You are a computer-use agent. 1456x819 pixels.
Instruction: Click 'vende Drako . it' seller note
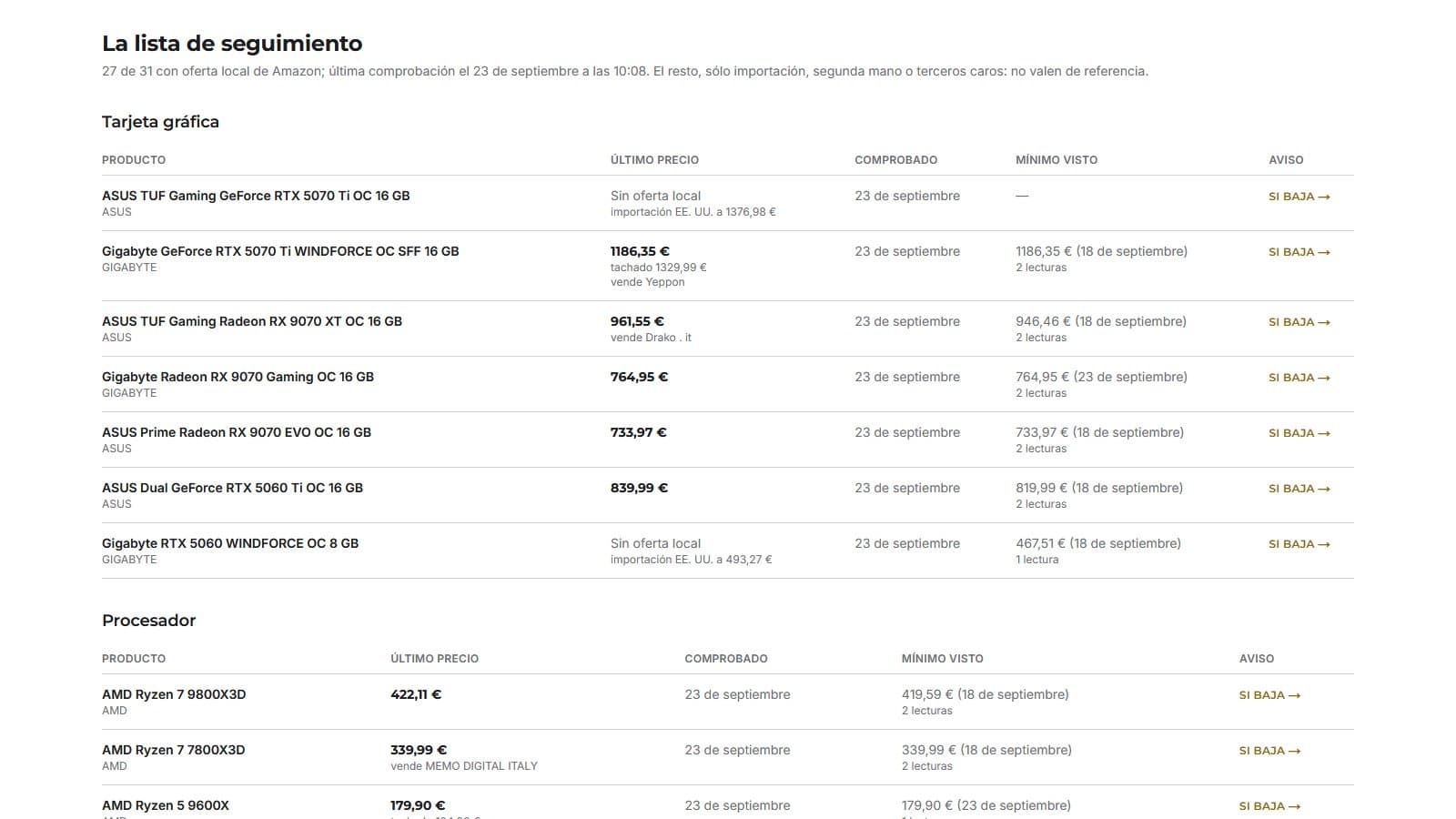(x=651, y=338)
